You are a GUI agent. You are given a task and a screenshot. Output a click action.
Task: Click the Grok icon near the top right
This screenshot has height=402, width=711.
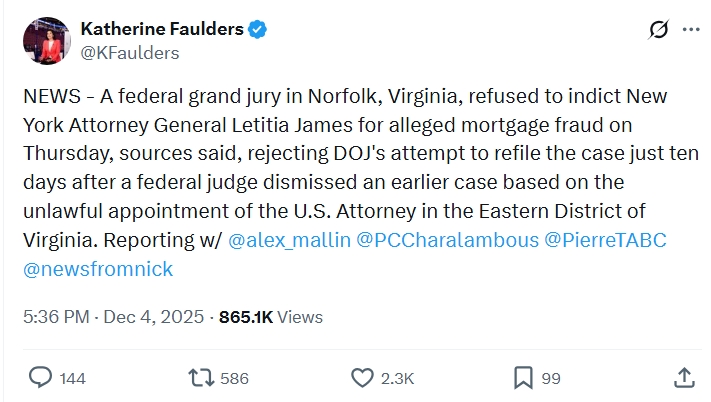[x=658, y=30]
